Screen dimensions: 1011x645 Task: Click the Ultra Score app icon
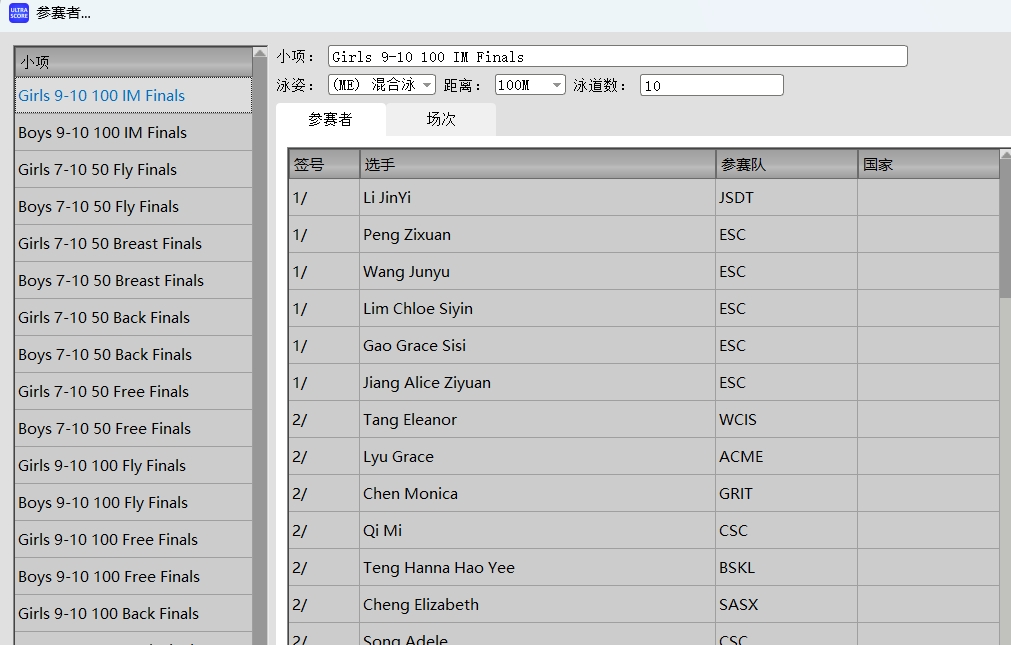pyautogui.click(x=19, y=13)
